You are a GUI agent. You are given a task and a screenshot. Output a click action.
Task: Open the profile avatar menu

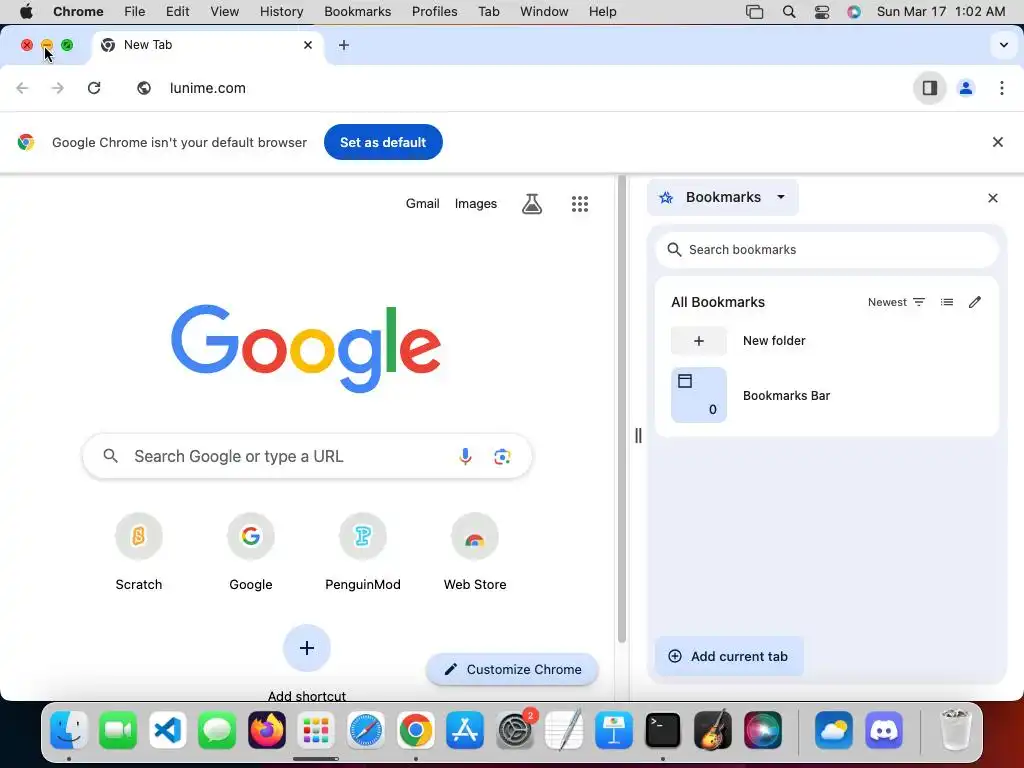click(x=965, y=88)
